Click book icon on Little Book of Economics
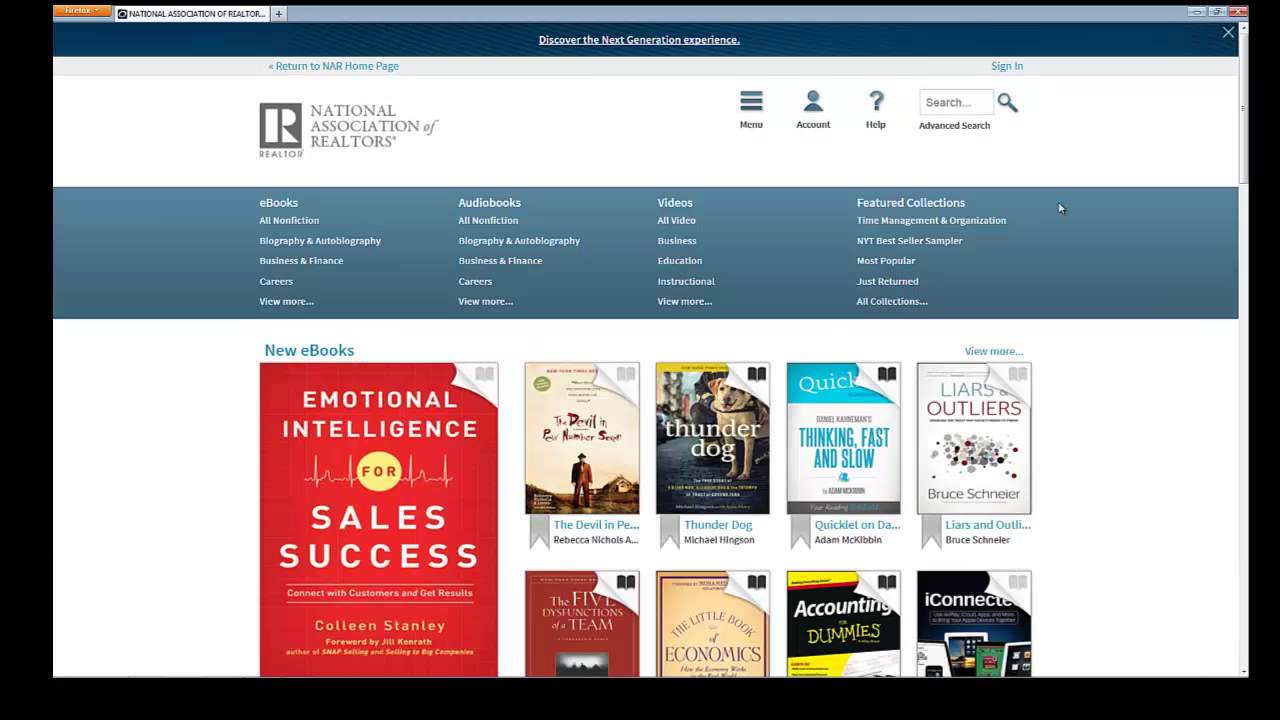 757,582
